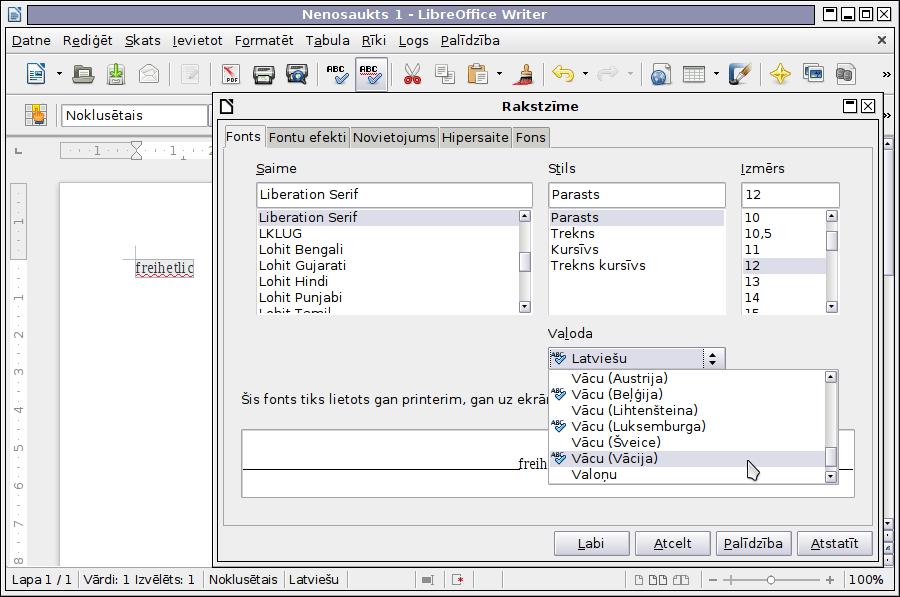Click the 100% zoom level in status bar
This screenshot has width=900, height=597.
(866, 580)
